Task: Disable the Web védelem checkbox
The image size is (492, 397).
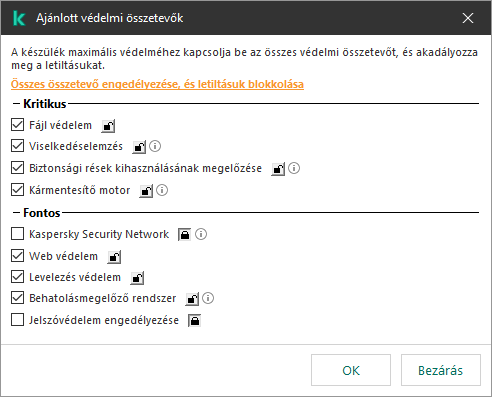Action: (17, 256)
